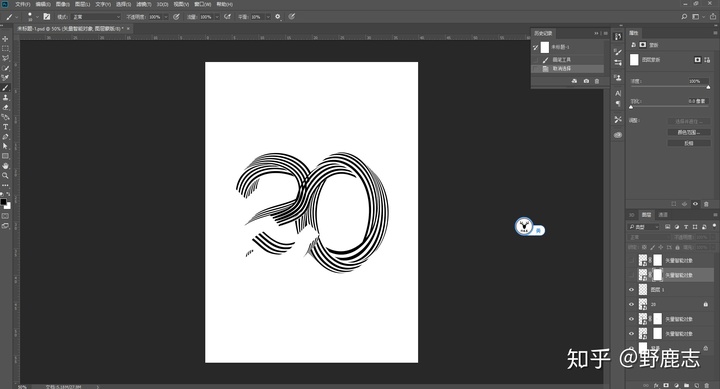
Task: Toggle pressure-for-opacity icon next to opacity field
Action: click(176, 17)
